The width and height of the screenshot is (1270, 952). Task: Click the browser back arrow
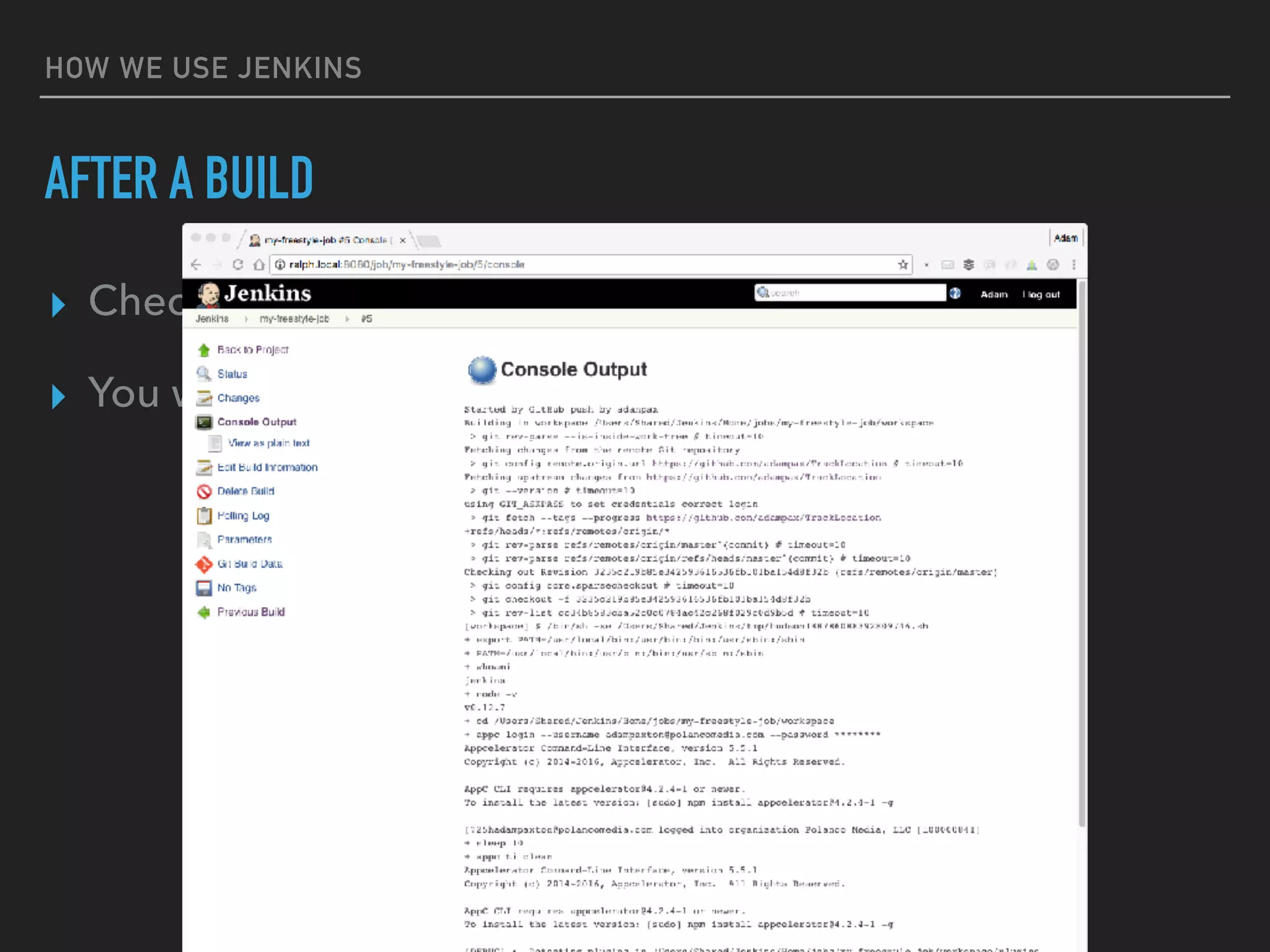pyautogui.click(x=196, y=265)
